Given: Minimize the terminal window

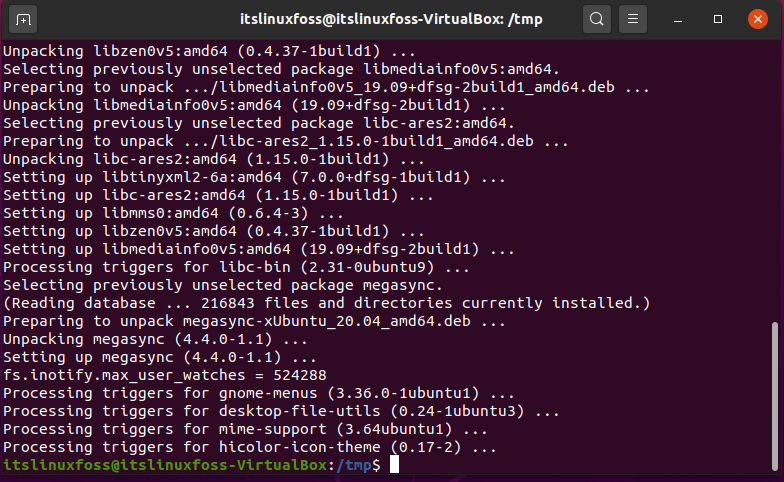Looking at the screenshot, I should click(678, 20).
